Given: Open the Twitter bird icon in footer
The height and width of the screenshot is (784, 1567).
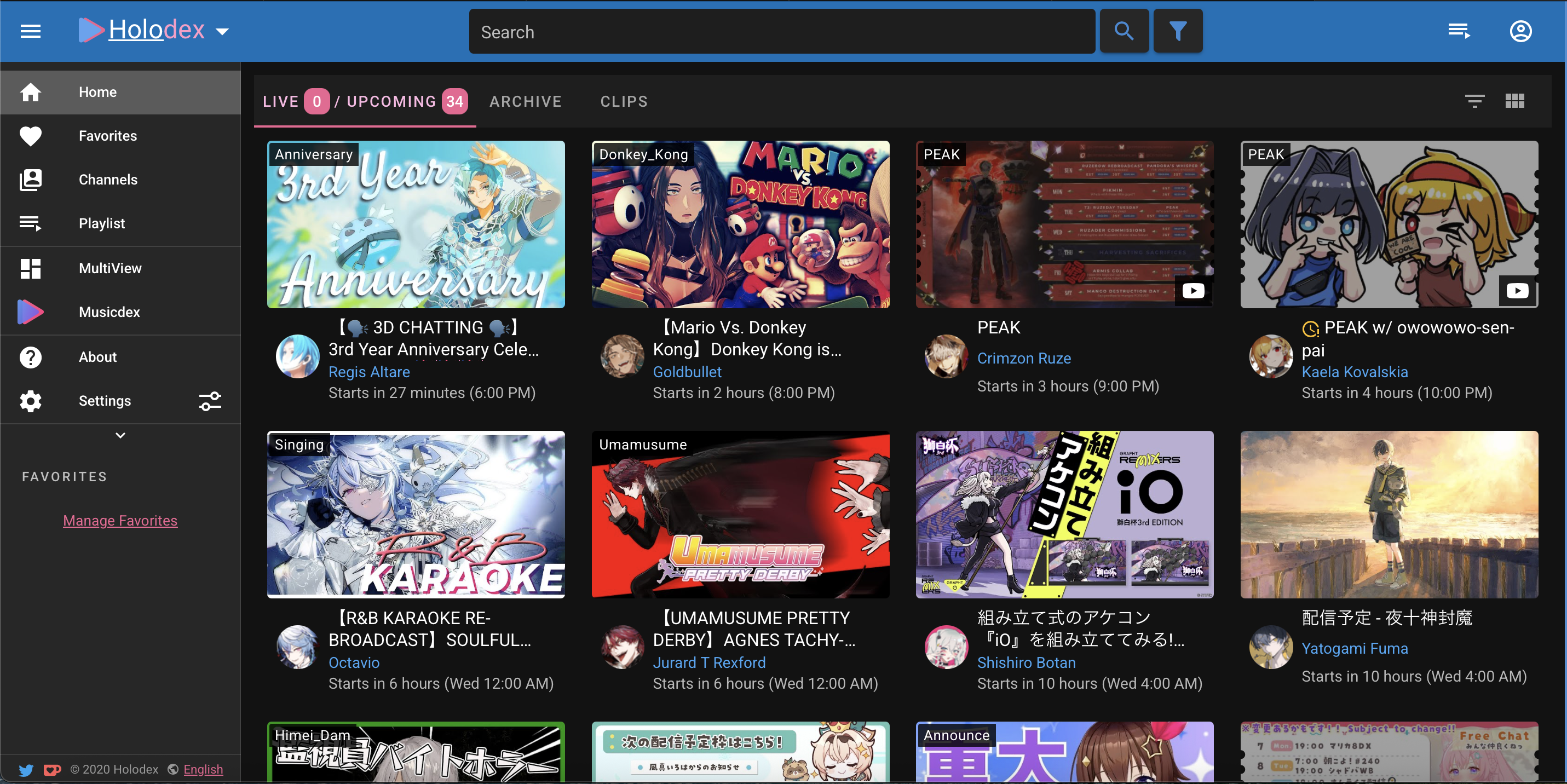Looking at the screenshot, I should coord(26,770).
